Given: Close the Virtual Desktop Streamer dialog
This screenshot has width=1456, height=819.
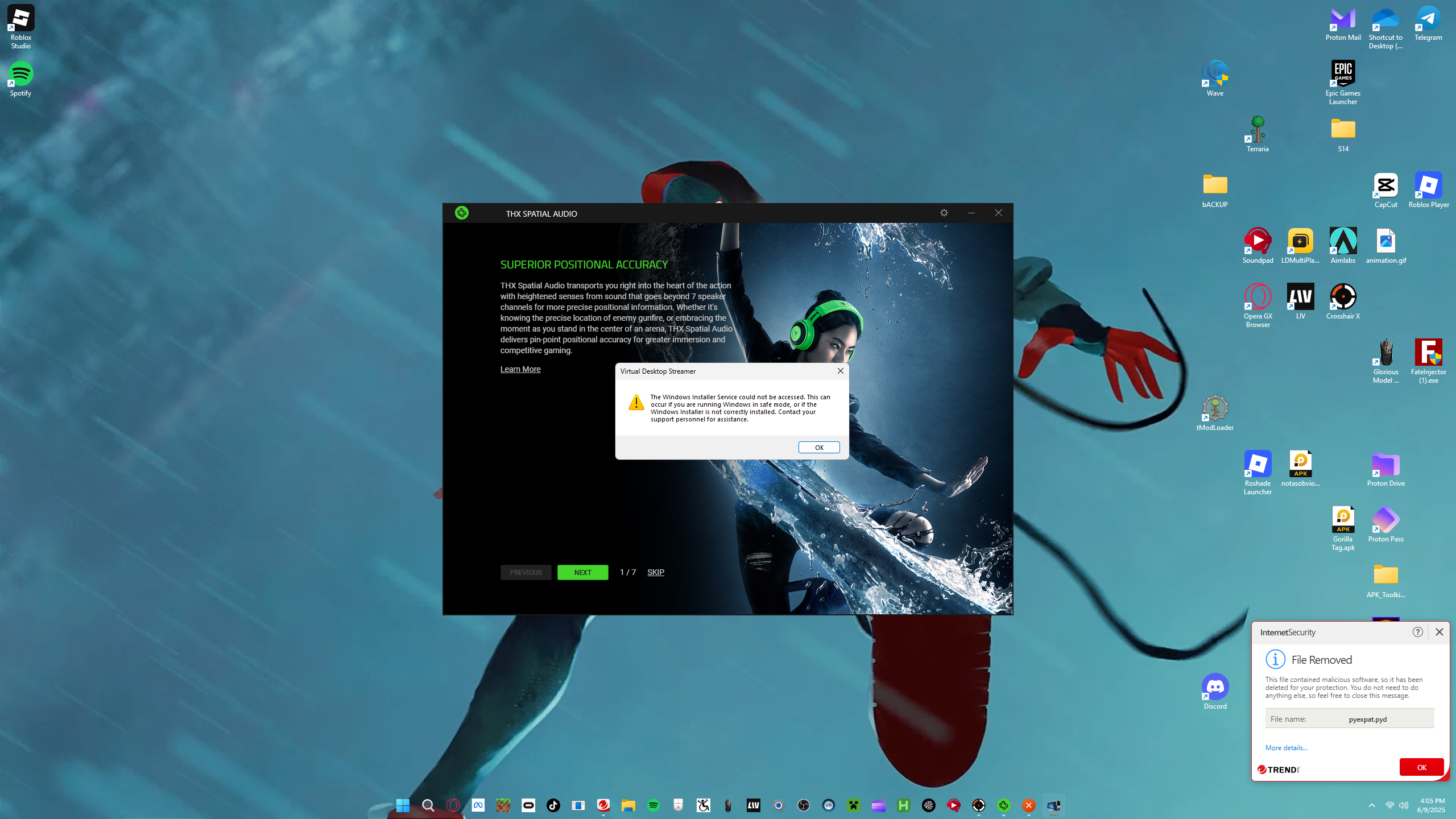Looking at the screenshot, I should click(840, 371).
